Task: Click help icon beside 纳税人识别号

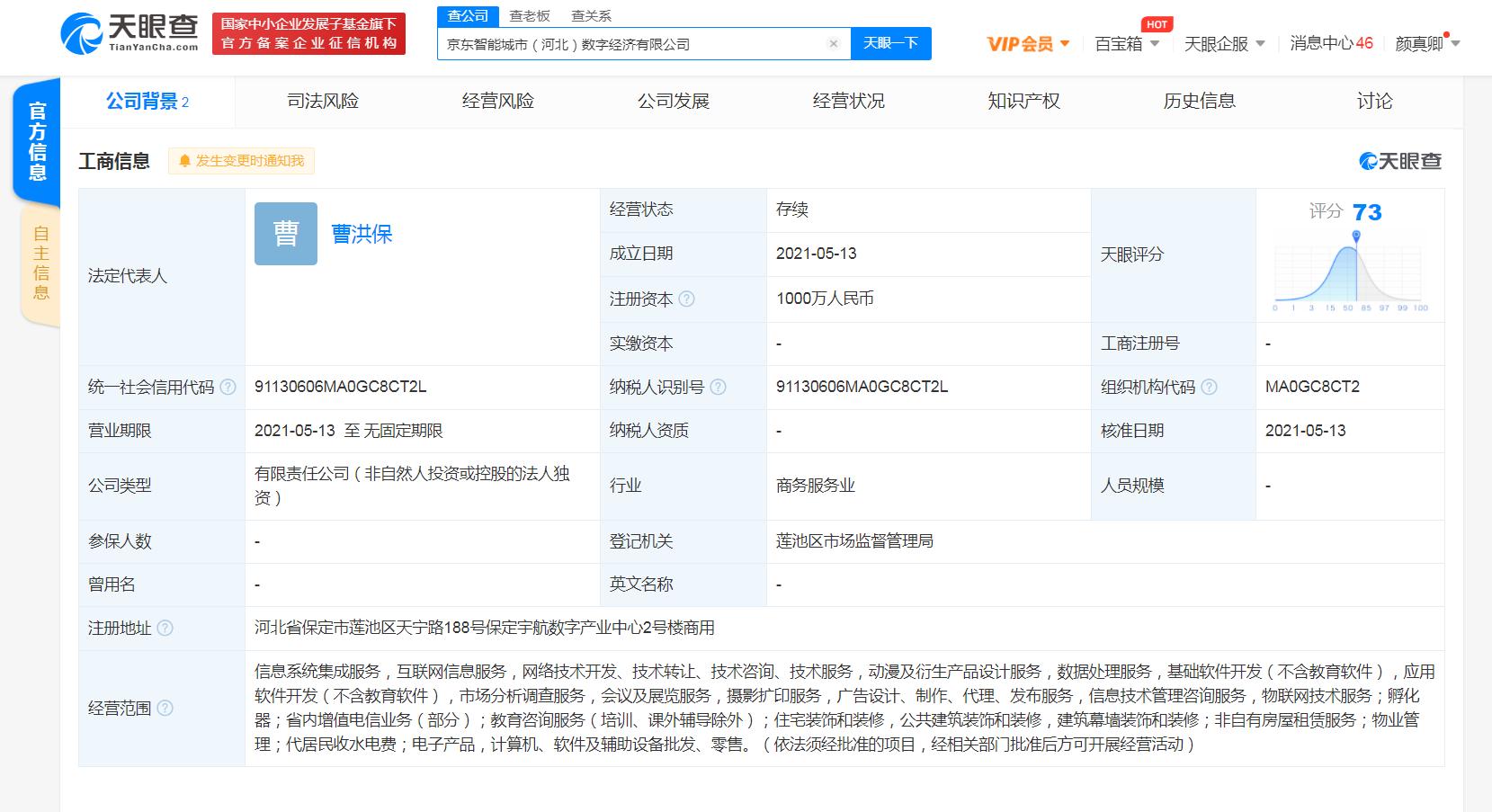Action: 718,387
